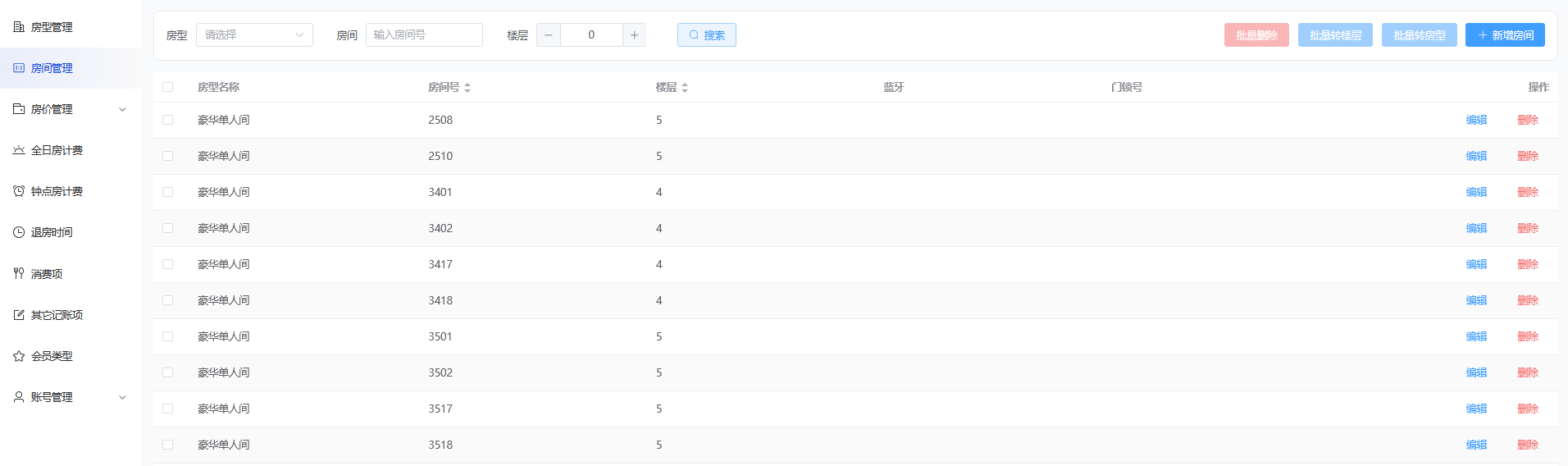
Task: Expand the 房价管理 submenu chevron
Action: (x=123, y=109)
